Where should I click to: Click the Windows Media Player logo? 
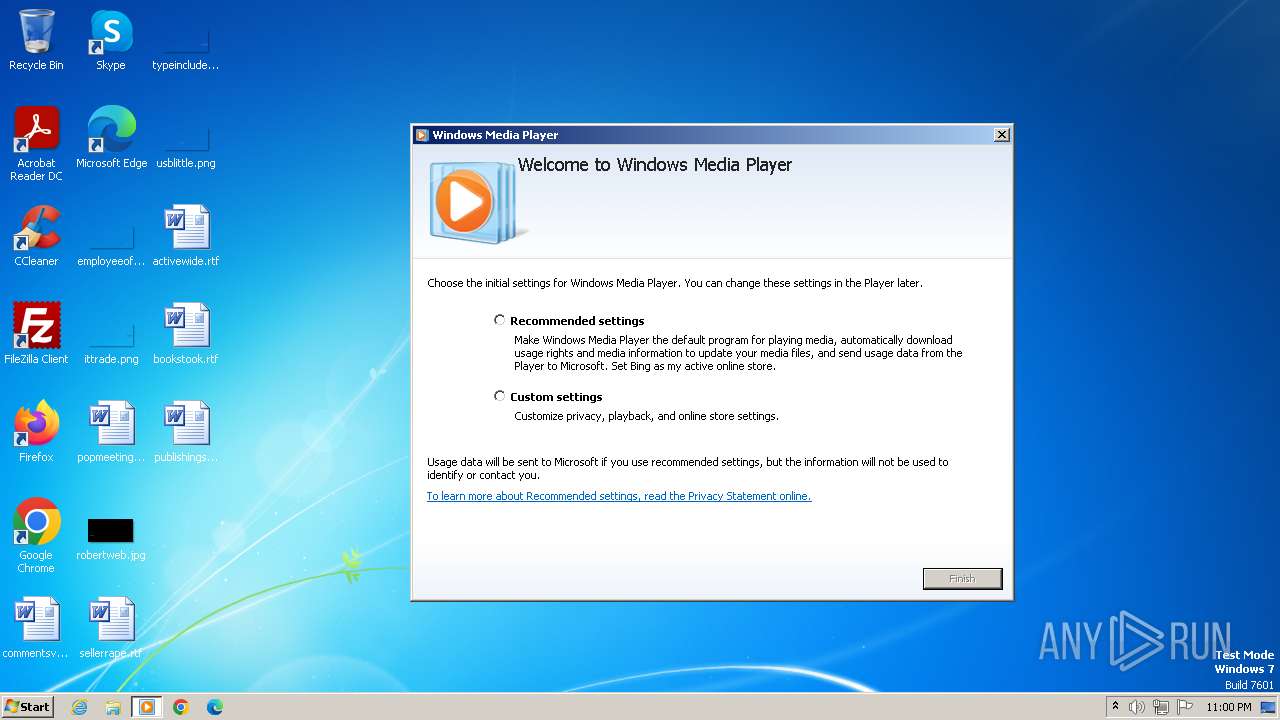pyautogui.click(x=476, y=203)
